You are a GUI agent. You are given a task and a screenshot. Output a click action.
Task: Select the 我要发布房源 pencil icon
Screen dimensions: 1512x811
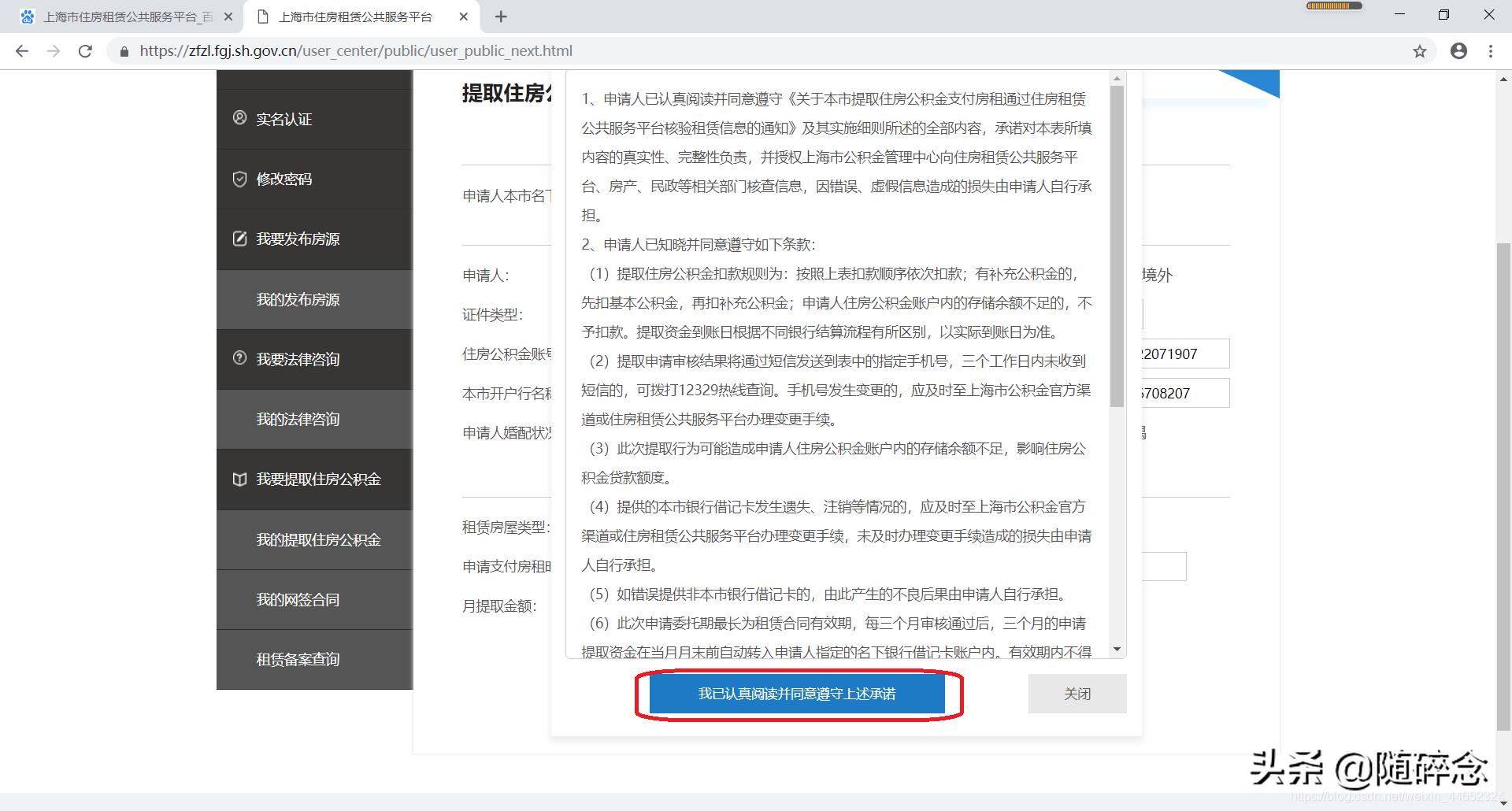click(240, 239)
